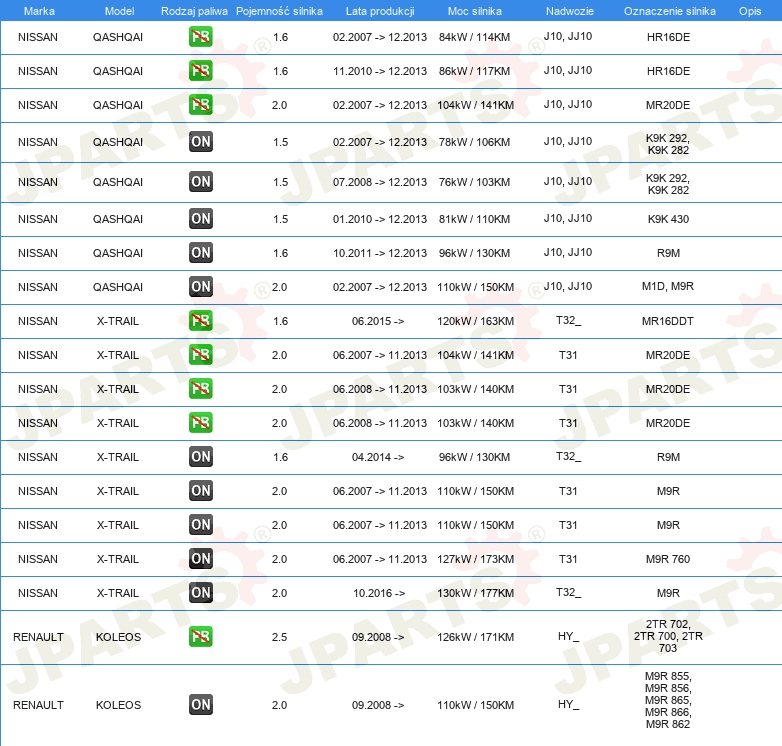Screen dimensions: 782x746
Task: Click petrol icon in Renault Koleos 2.5 row
Action: (200, 637)
